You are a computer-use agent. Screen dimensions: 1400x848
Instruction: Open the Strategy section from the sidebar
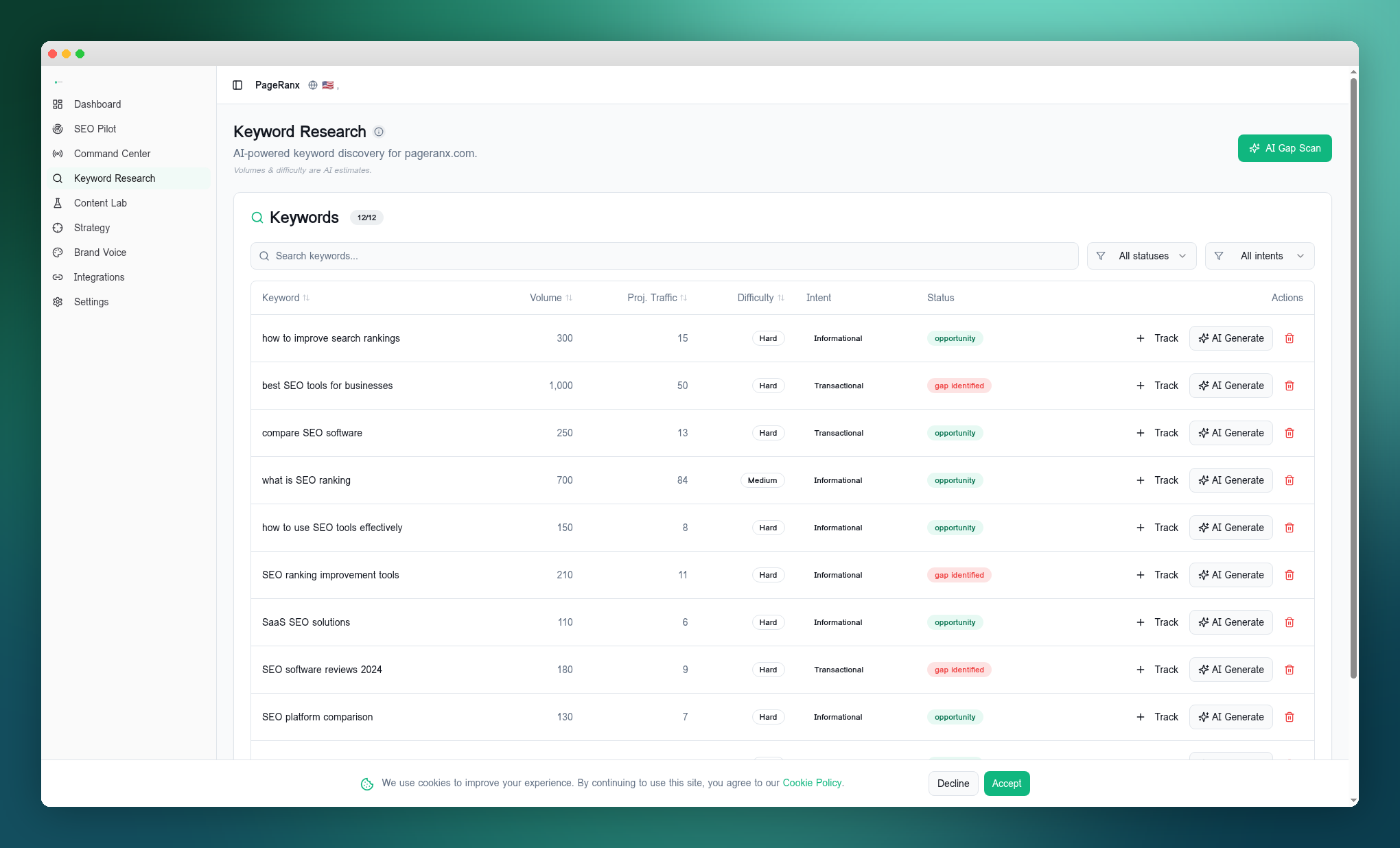click(91, 228)
